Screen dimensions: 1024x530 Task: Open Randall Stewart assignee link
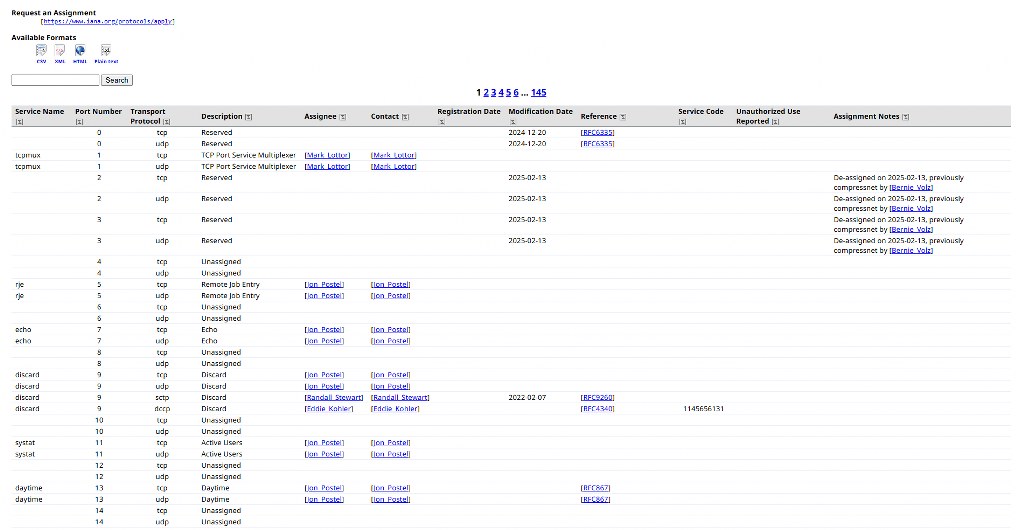[x=334, y=398]
